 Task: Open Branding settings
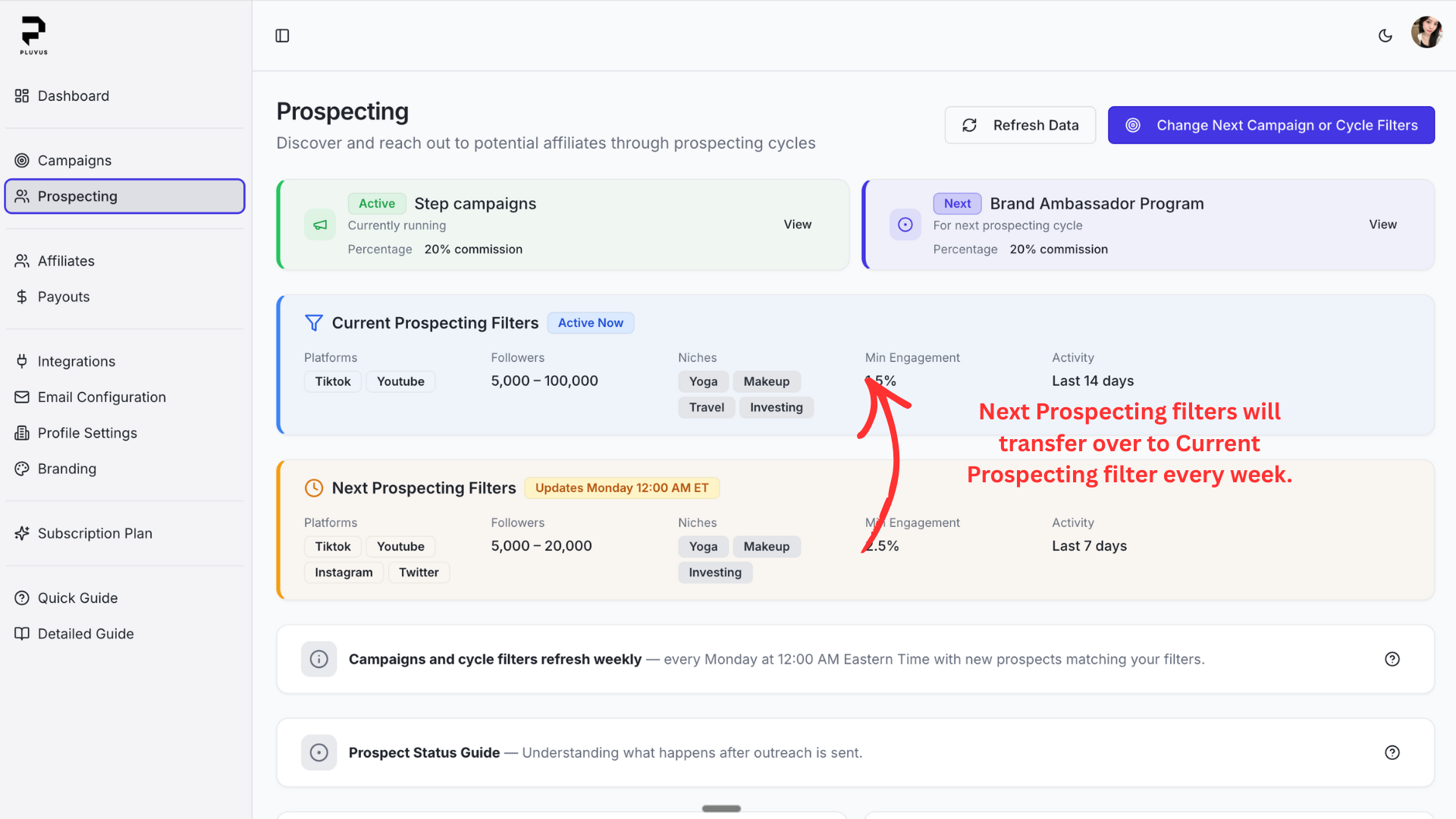124,469
